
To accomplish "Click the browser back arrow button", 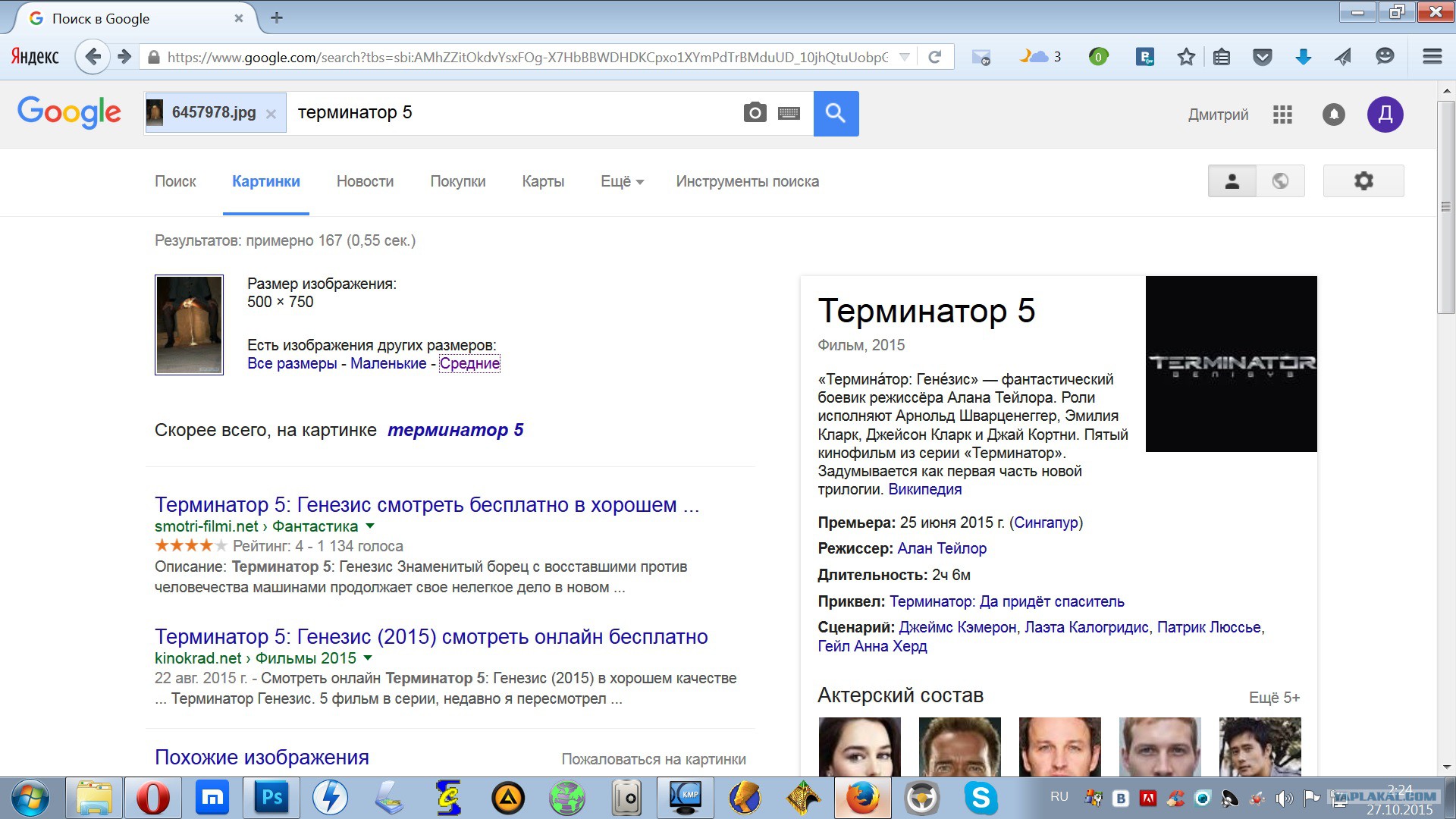I will point(93,57).
